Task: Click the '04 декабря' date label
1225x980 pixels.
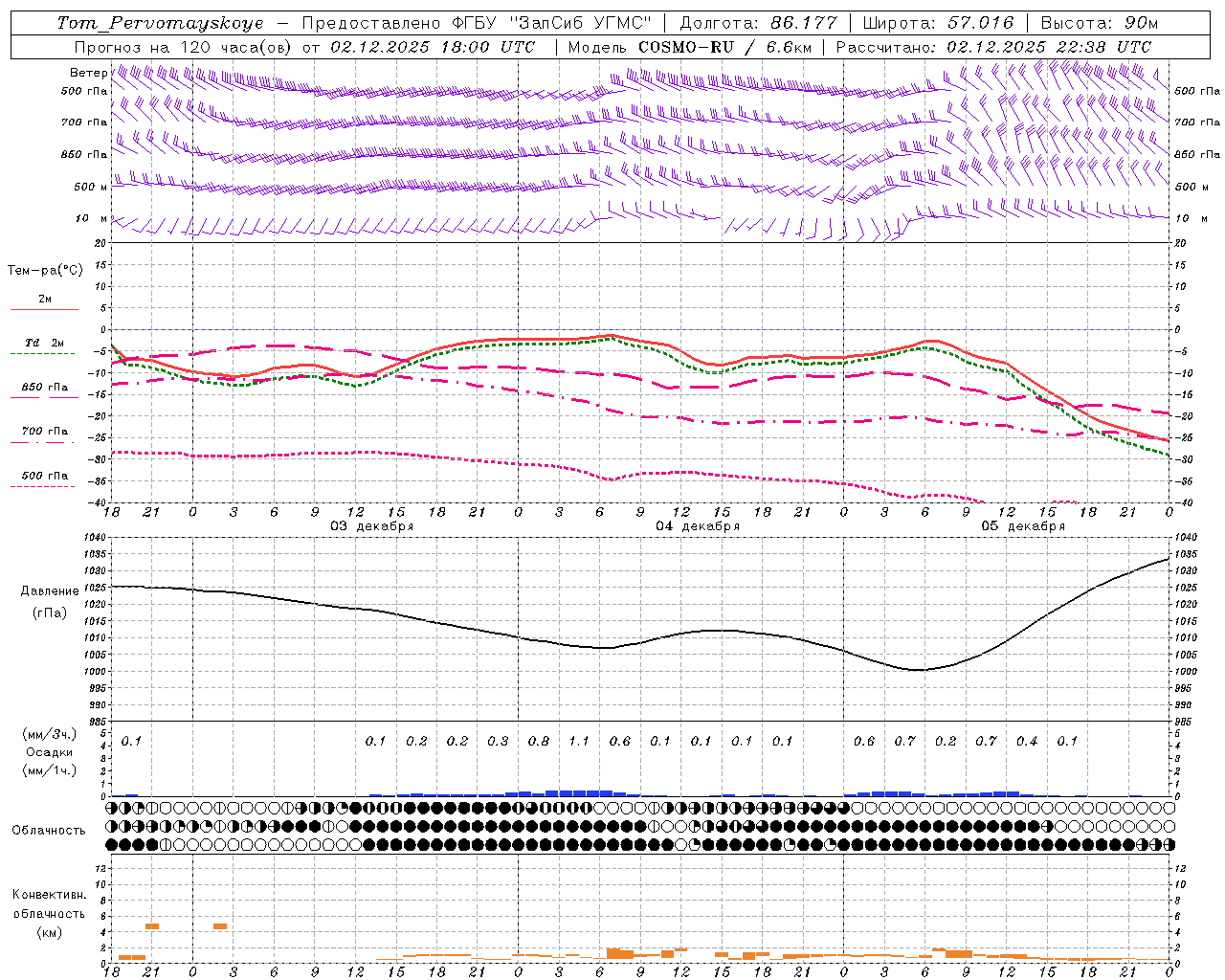Action: (697, 526)
